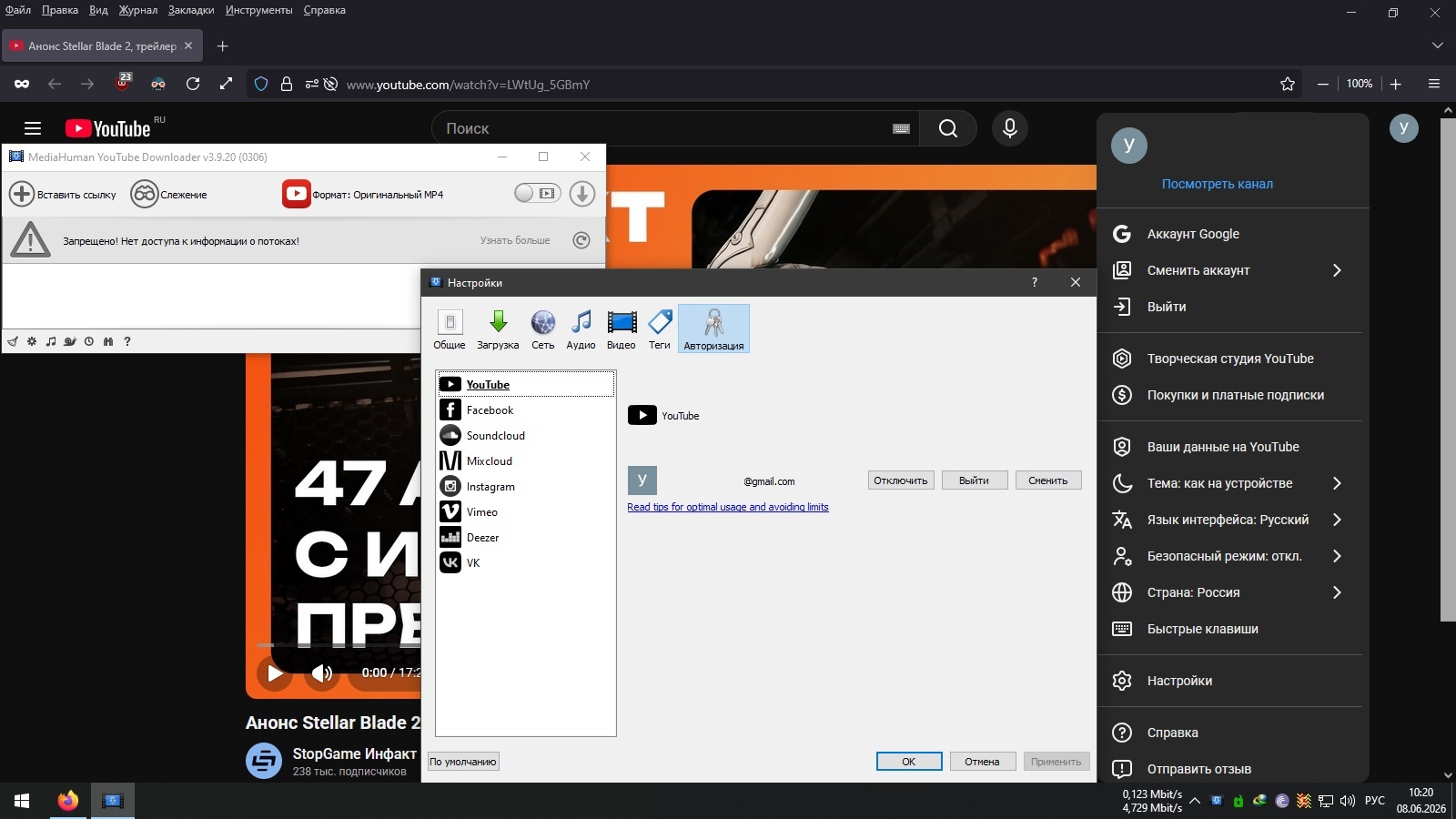The width and height of the screenshot is (1456, 819).
Task: Mute the video with the speaker icon
Action: point(322,673)
